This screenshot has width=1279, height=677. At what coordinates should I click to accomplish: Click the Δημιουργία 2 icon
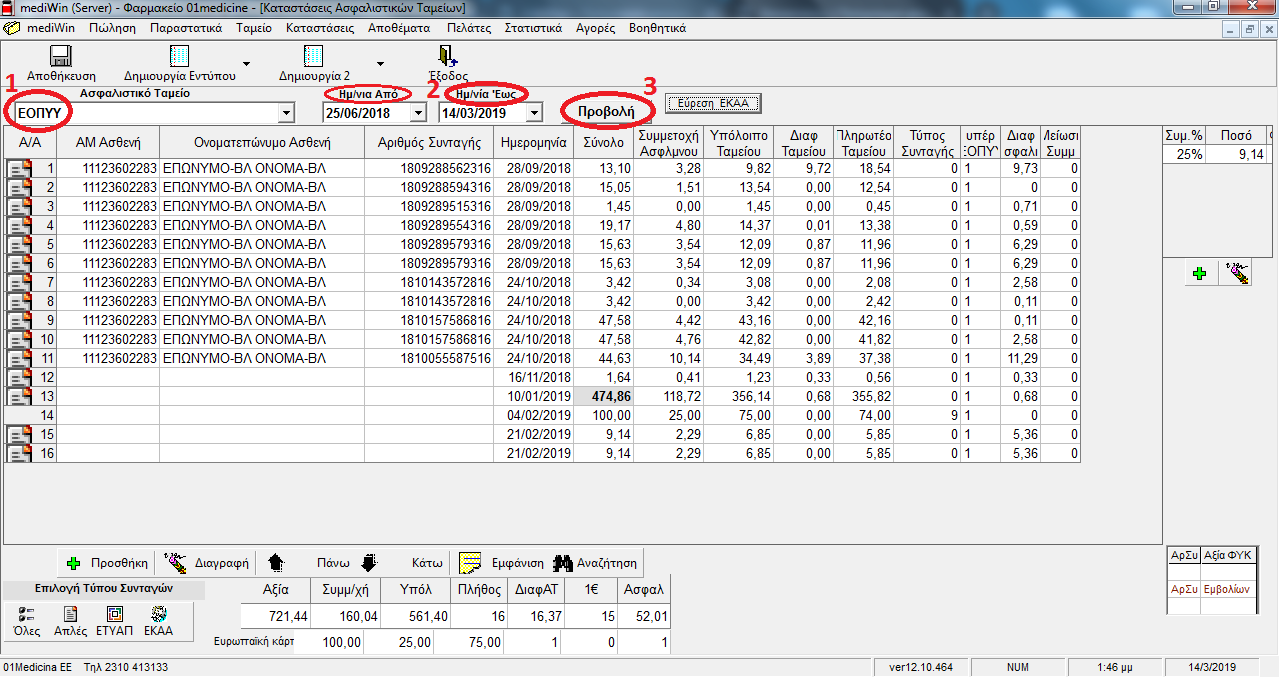(313, 56)
